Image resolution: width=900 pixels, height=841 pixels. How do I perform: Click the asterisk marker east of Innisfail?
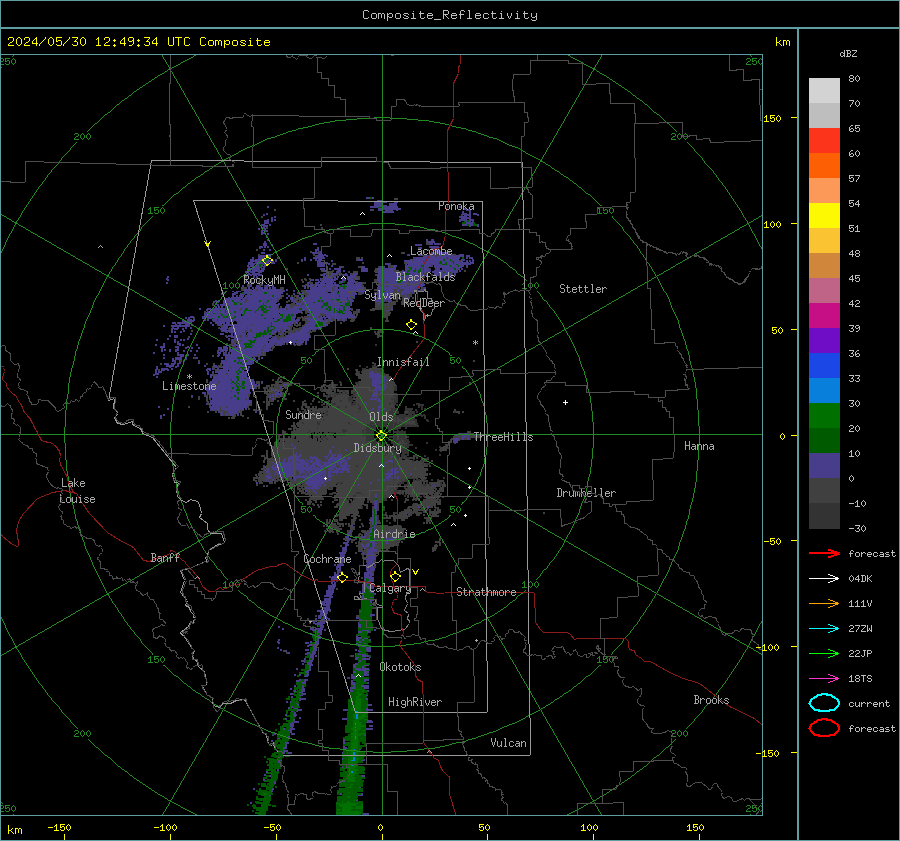coord(475,343)
